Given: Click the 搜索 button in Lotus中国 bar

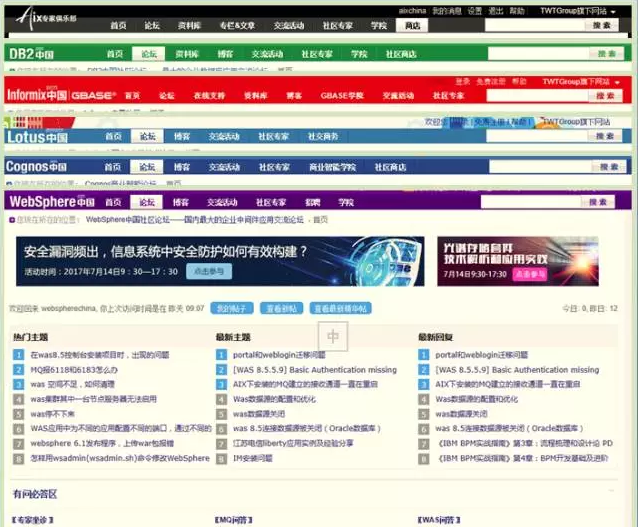Looking at the screenshot, I should (x=604, y=136).
